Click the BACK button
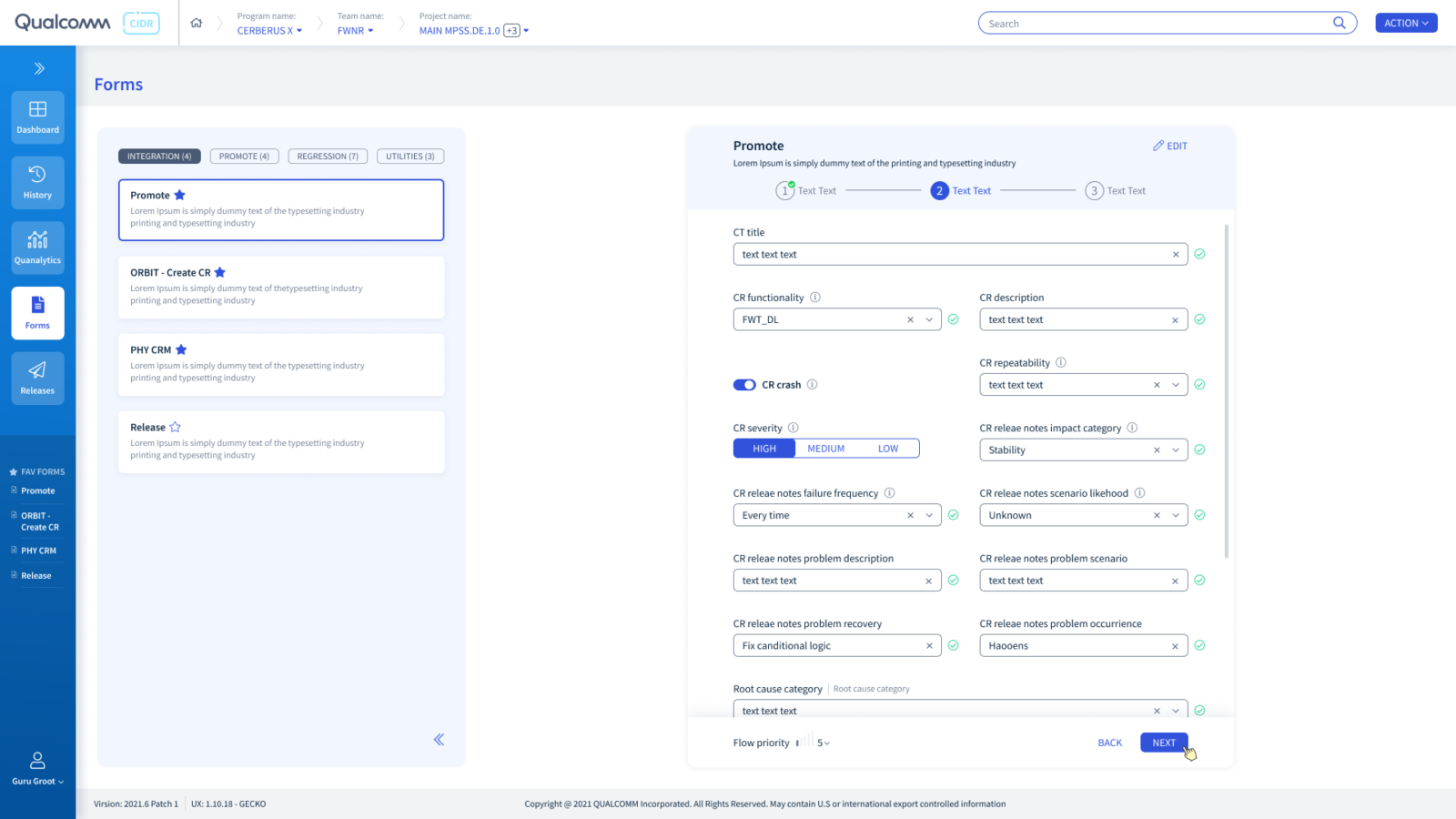The height and width of the screenshot is (819, 1456). (x=1110, y=743)
